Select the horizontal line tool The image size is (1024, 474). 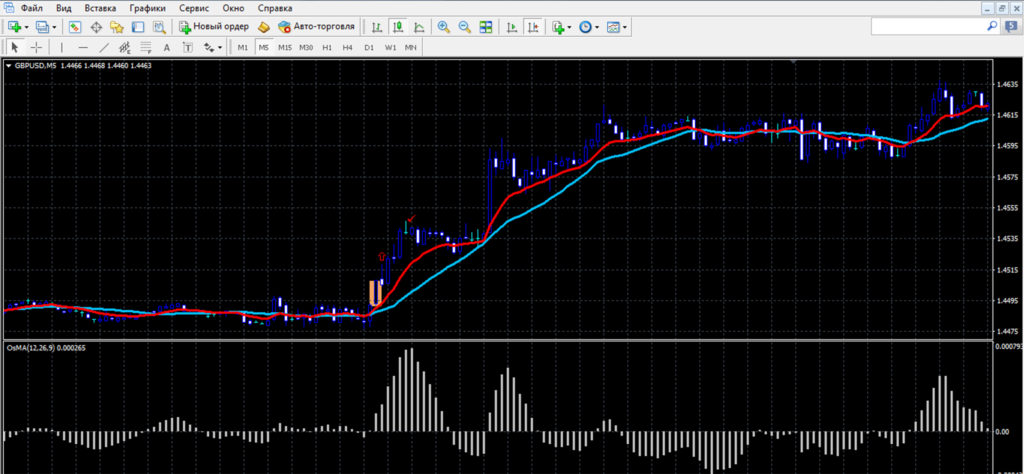pyautogui.click(x=83, y=47)
